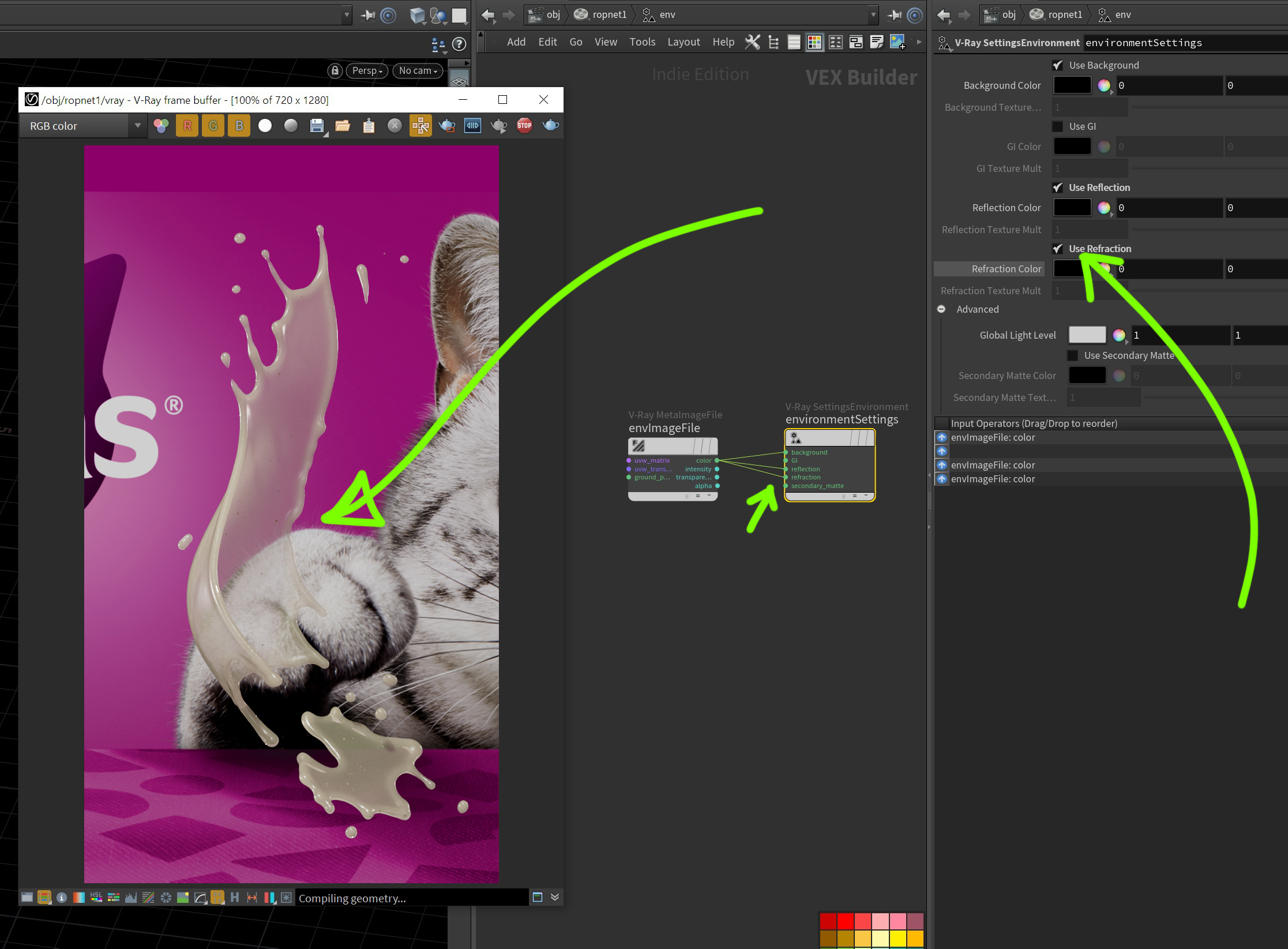The width and height of the screenshot is (1288, 949).
Task: Switch to RGB channels view icon
Action: [x=162, y=126]
